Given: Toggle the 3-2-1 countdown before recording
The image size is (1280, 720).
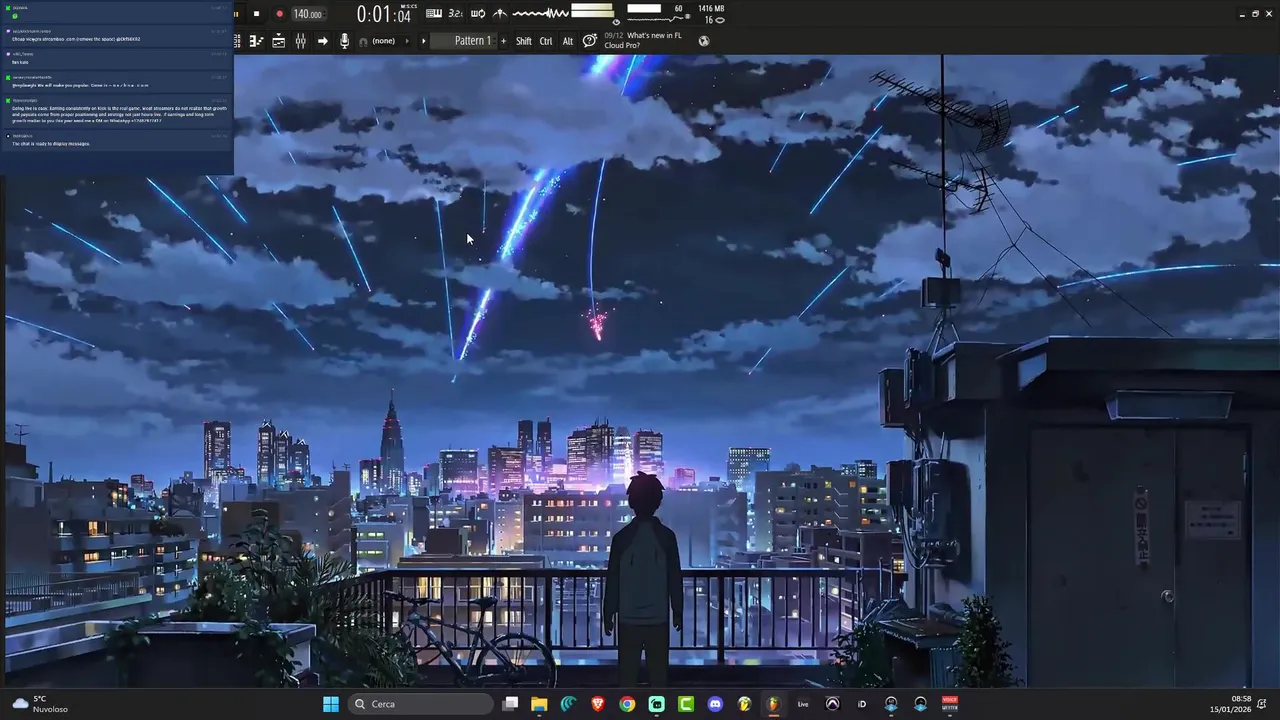Looking at the screenshot, I should (x=455, y=13).
